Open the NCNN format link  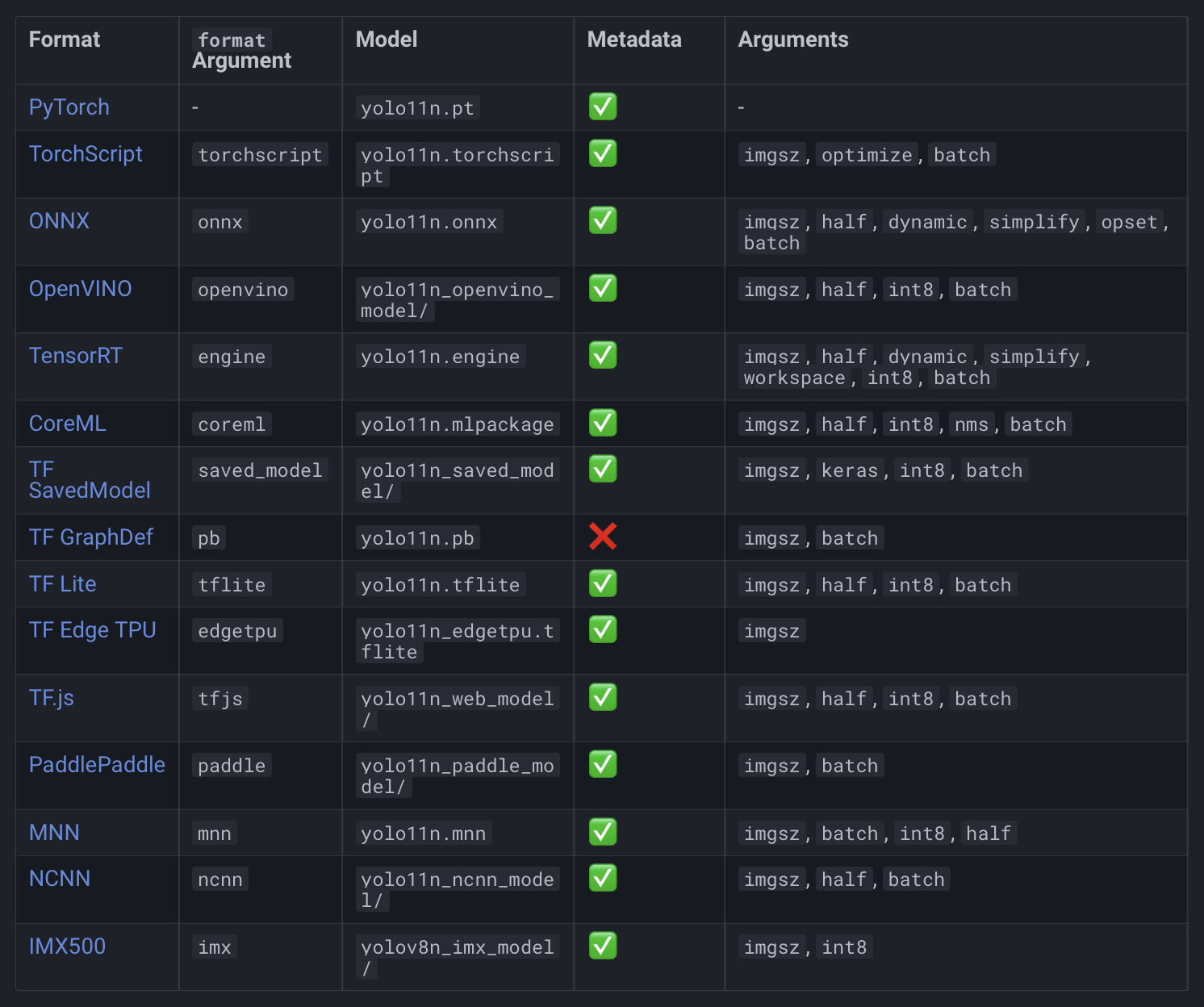click(60, 879)
